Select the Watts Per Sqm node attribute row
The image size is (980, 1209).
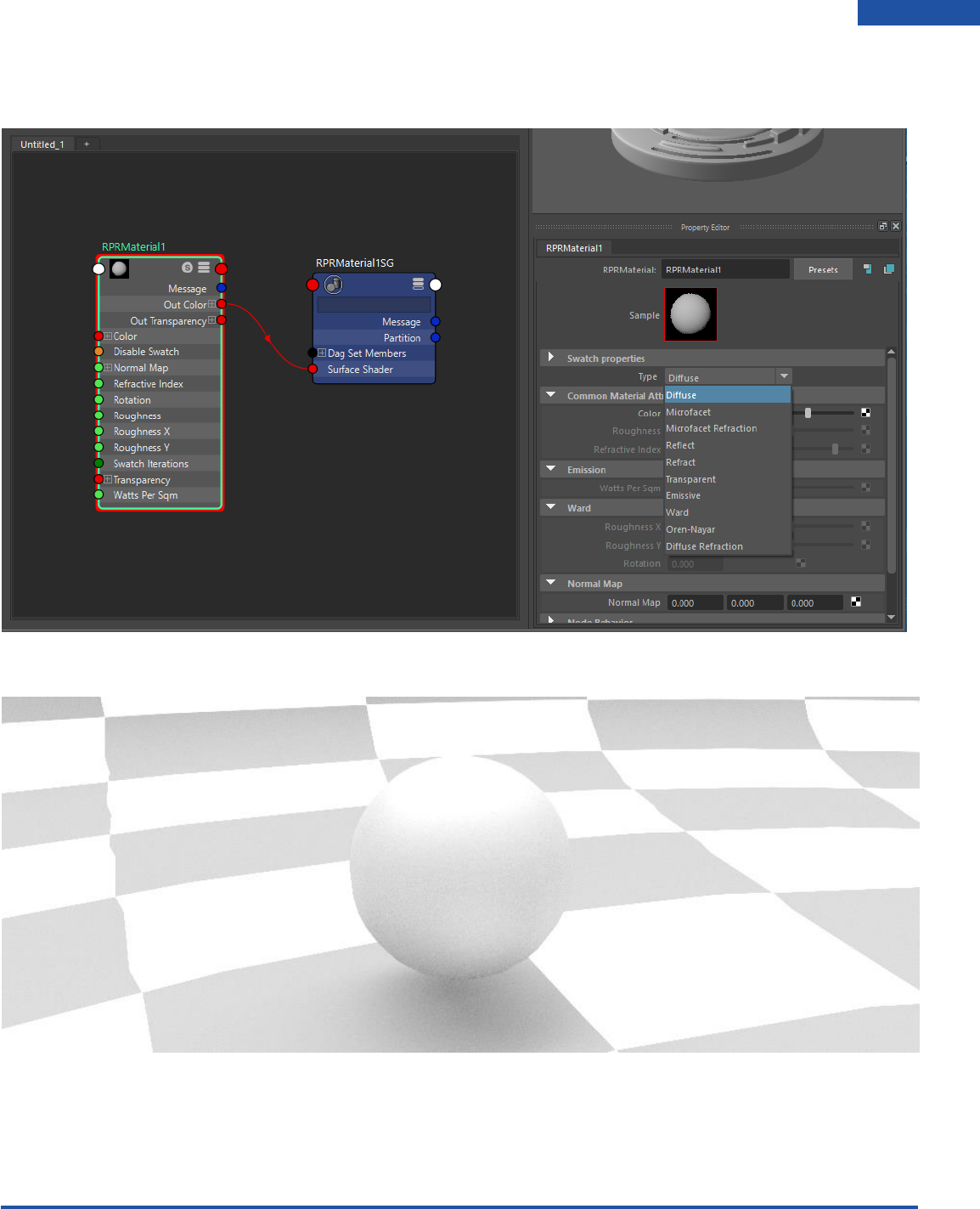160,495
